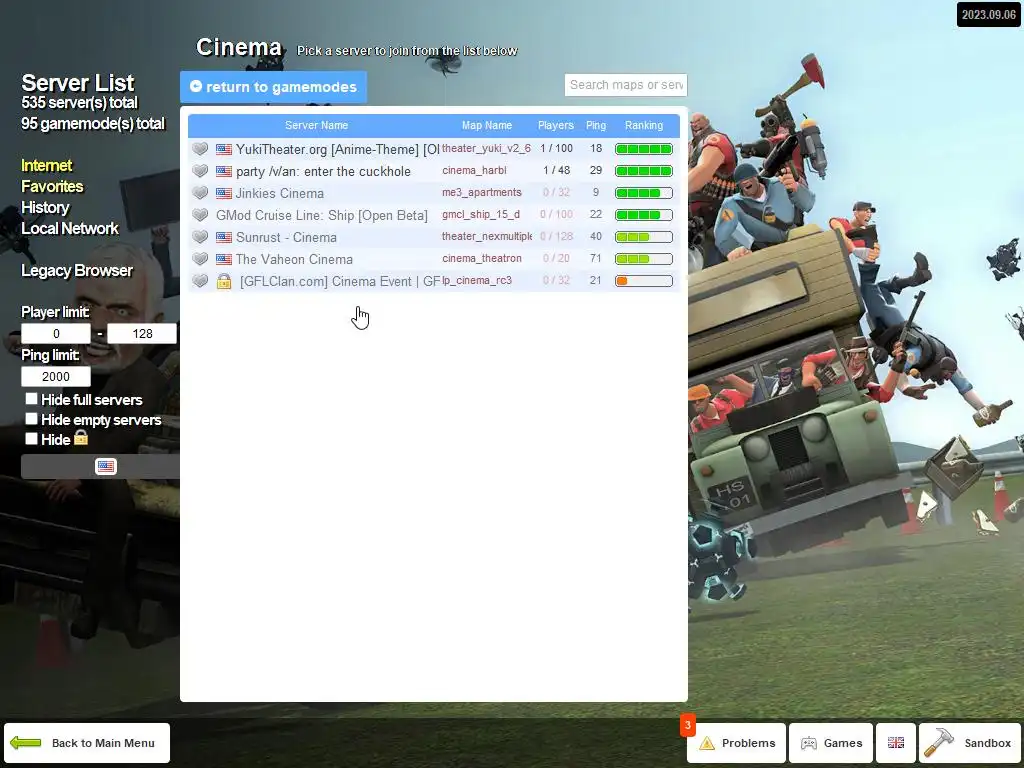The width and height of the screenshot is (1024, 768).
Task: Click the US flag region filter button
Action: pos(106,466)
